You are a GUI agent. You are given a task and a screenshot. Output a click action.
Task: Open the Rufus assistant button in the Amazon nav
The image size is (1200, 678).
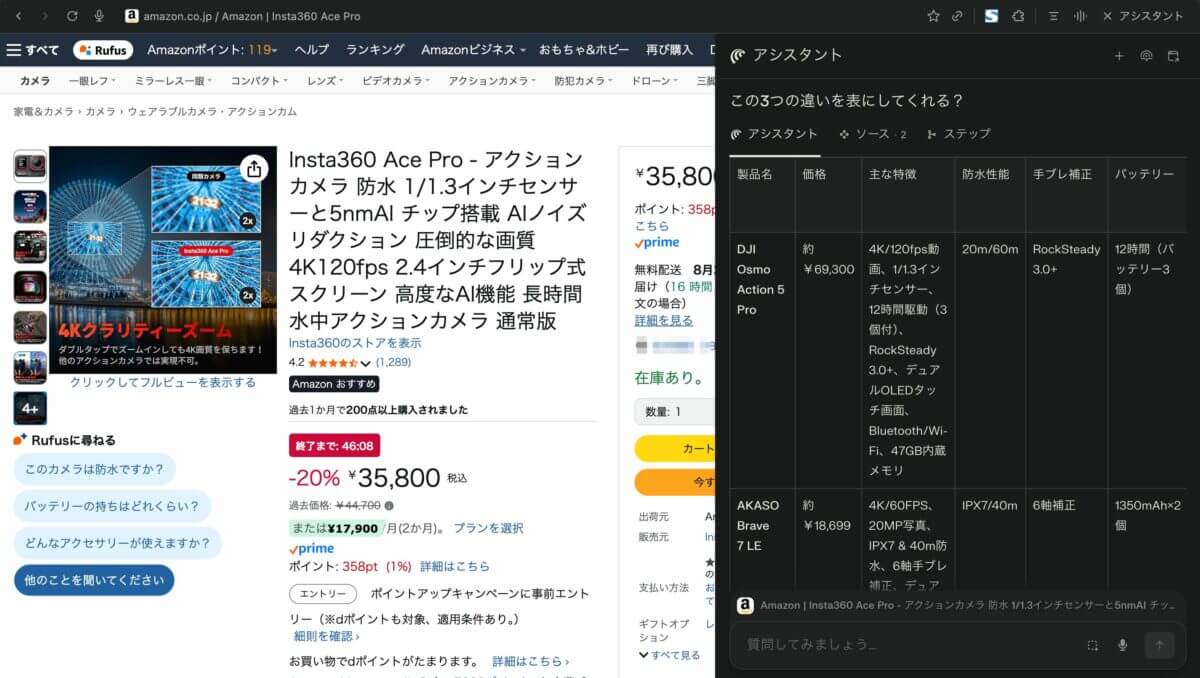tap(103, 50)
